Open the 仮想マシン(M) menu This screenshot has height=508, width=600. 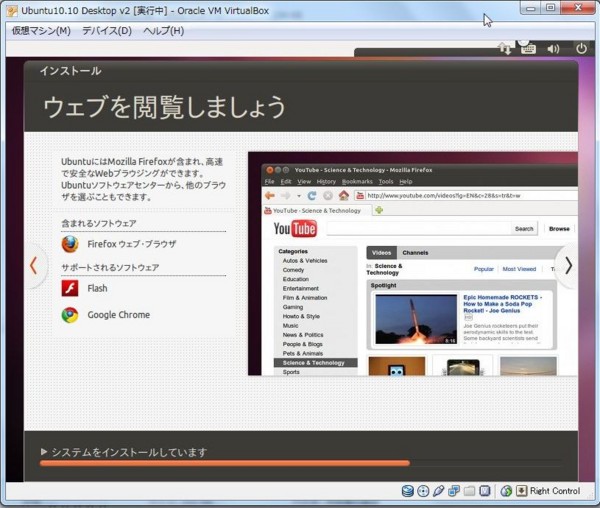[41, 31]
